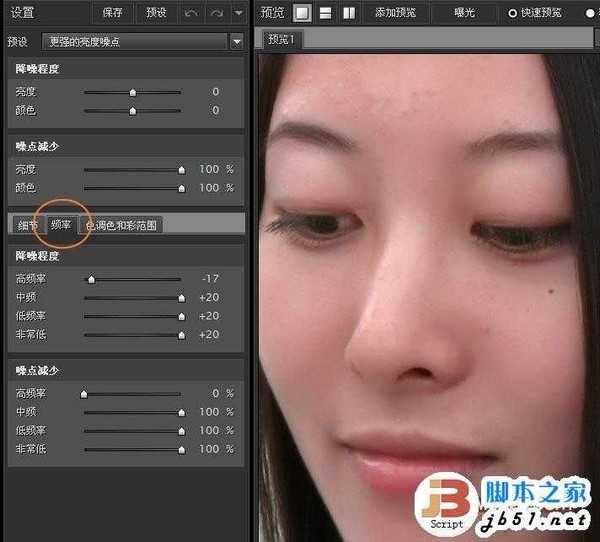Click the 亮度 noise reduction slider handle
The height and width of the screenshot is (542, 600).
pos(181,170)
